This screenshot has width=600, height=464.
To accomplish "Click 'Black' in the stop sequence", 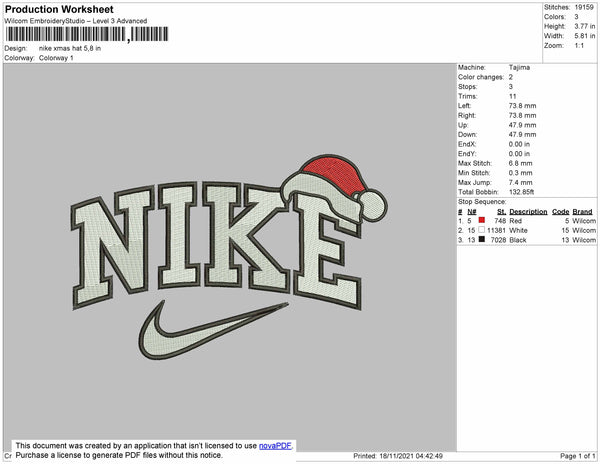I will click(518, 240).
